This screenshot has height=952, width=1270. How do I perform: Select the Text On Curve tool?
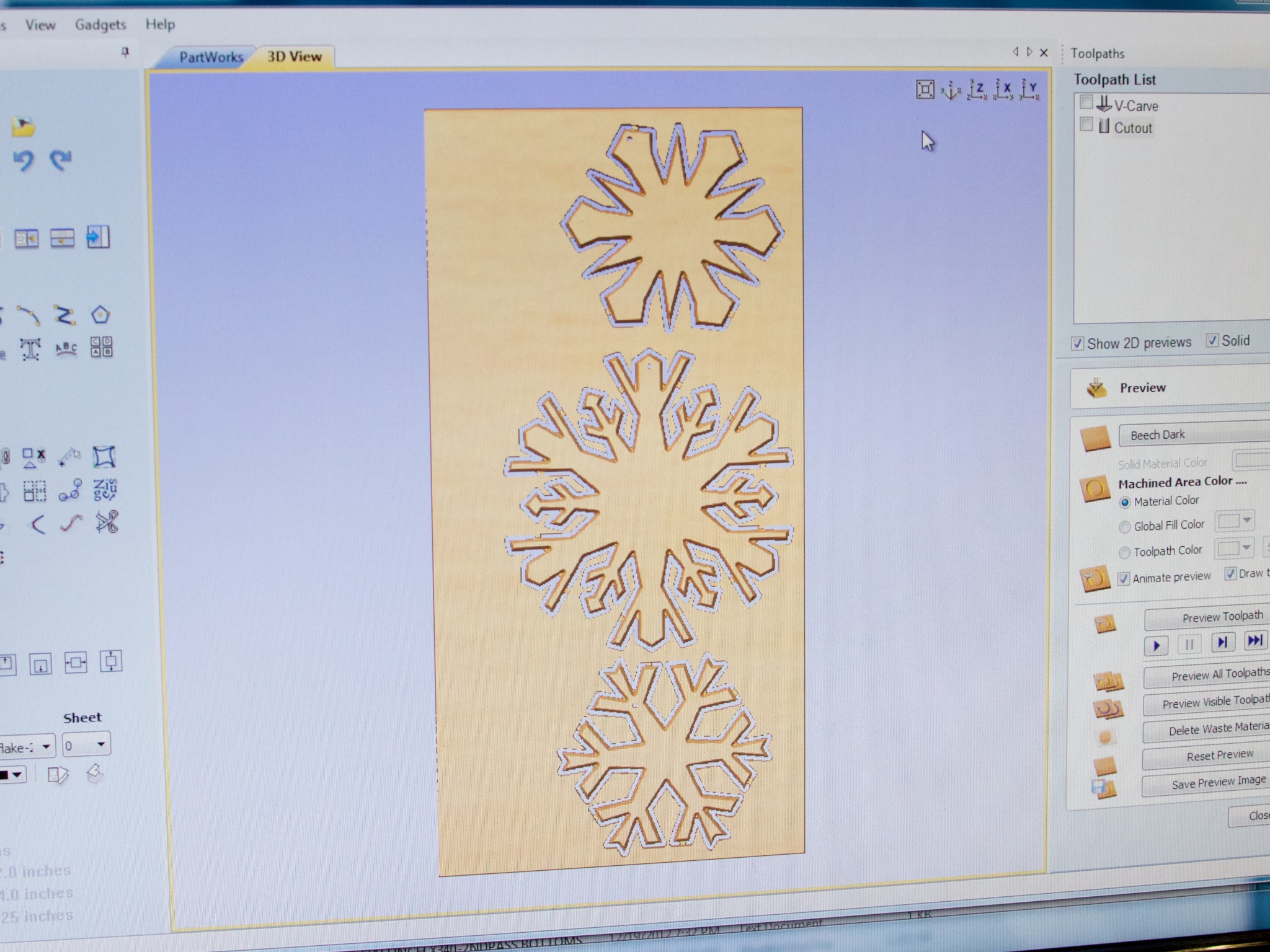pos(66,348)
